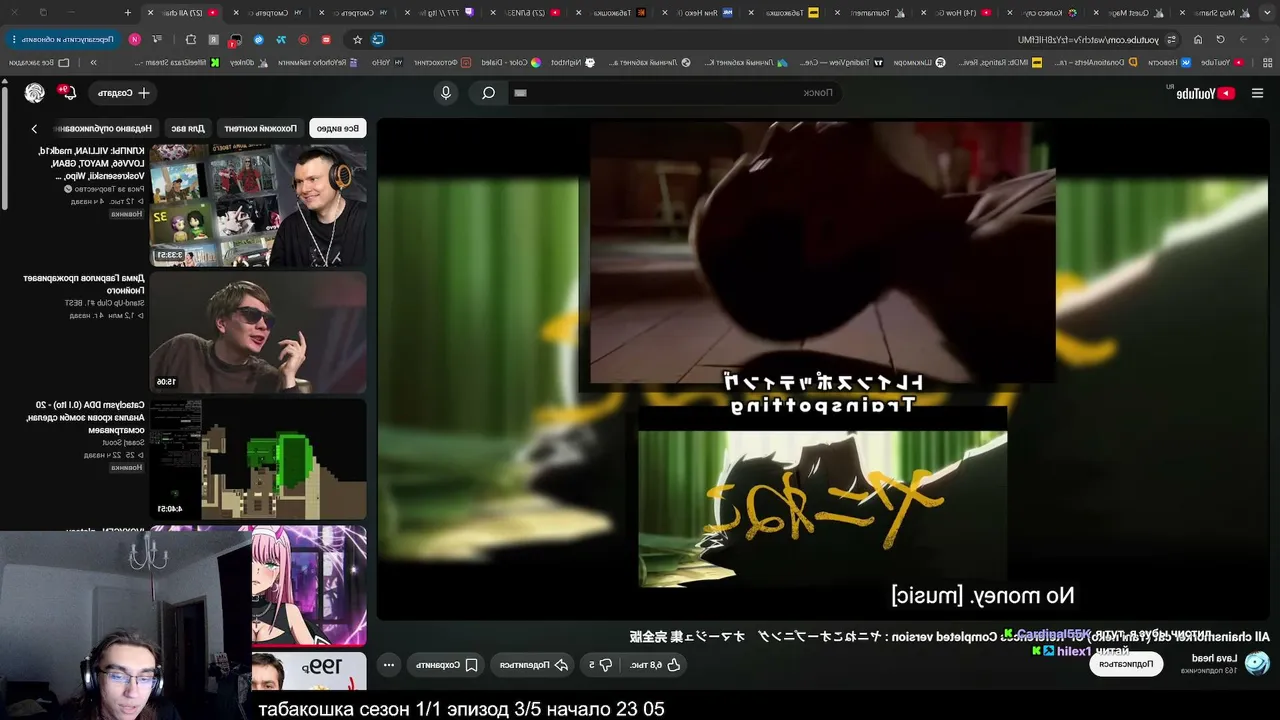Expand the hidden bookmarks overflow chevron

(x=93, y=62)
